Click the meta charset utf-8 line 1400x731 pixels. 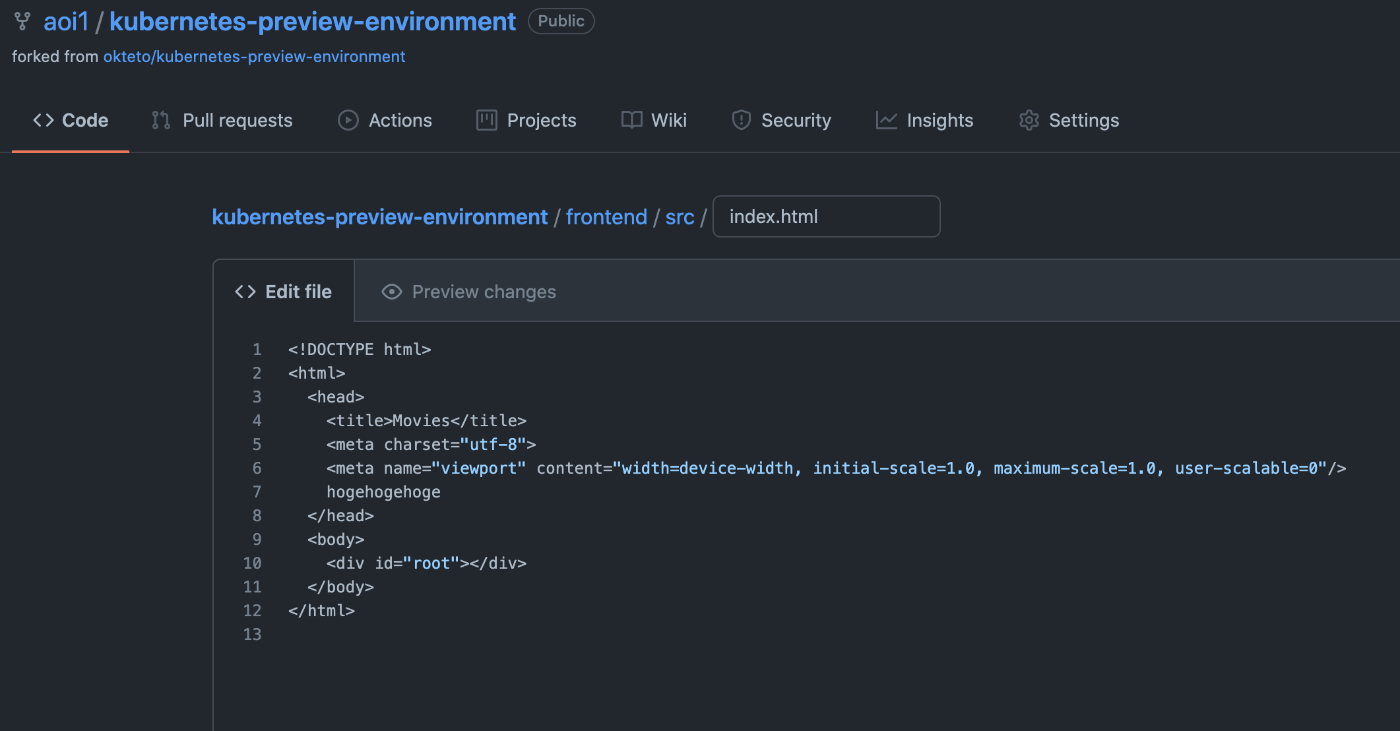[x=431, y=445]
